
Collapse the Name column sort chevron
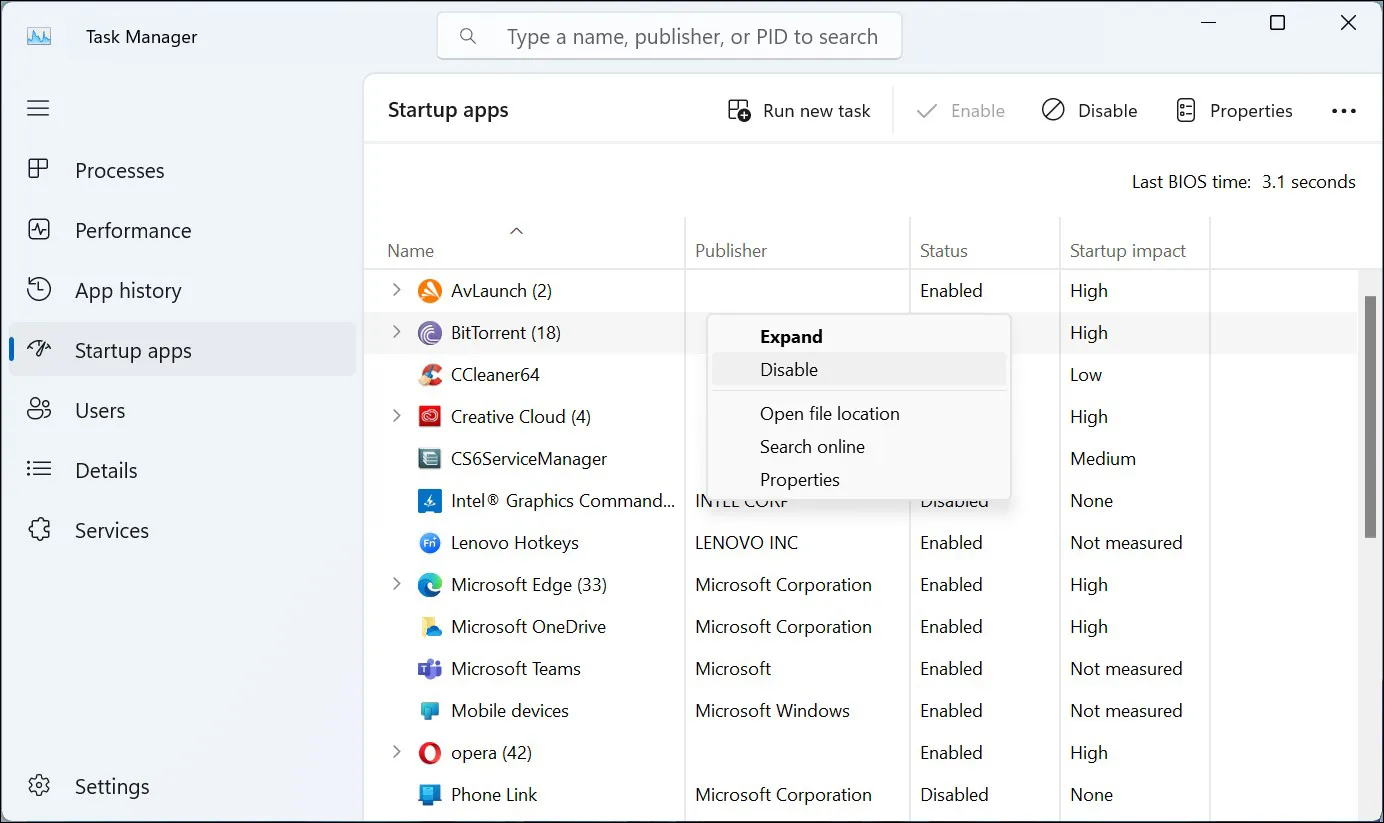point(517,230)
